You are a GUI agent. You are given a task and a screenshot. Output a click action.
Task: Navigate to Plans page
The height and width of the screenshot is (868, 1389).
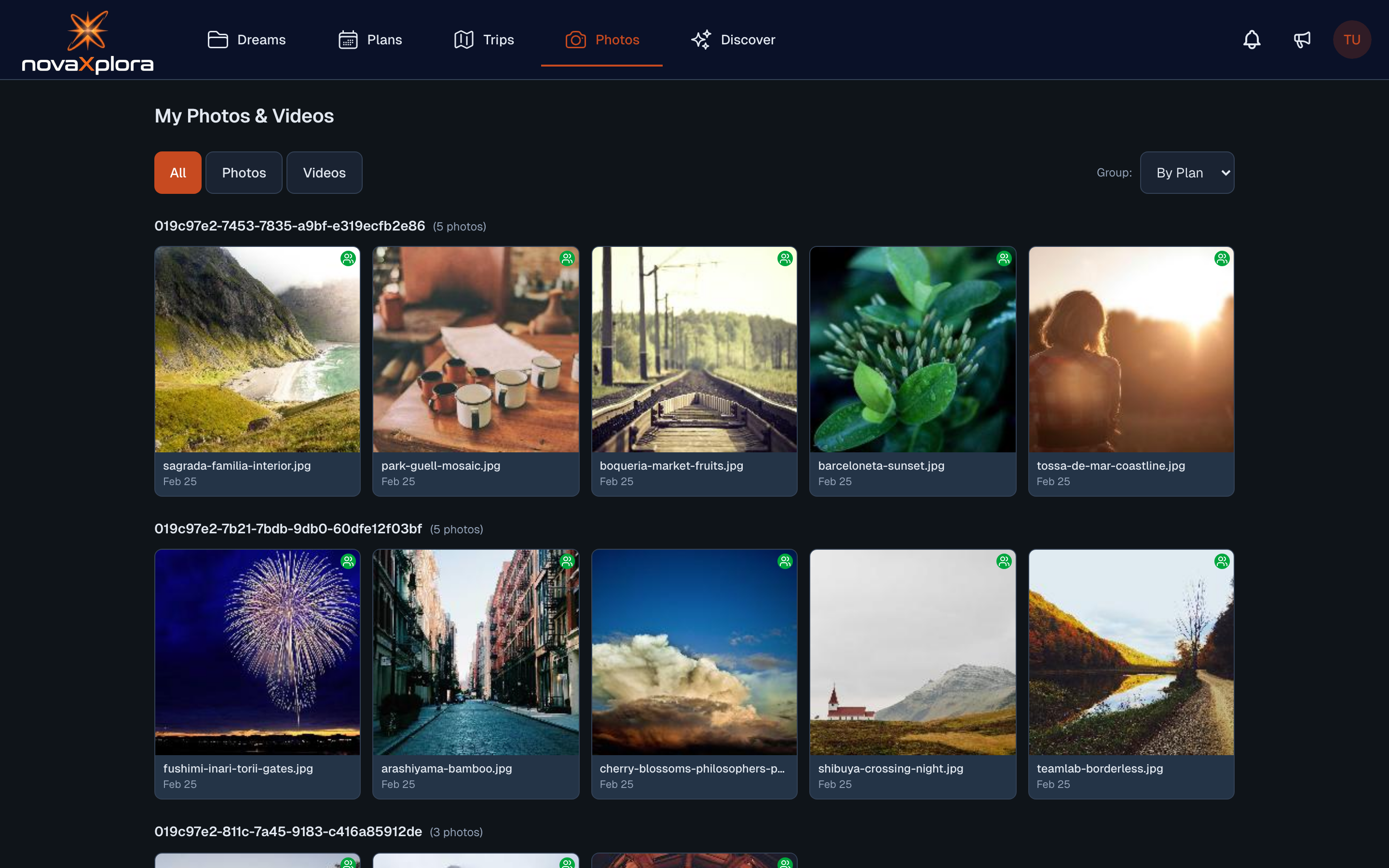(370, 40)
